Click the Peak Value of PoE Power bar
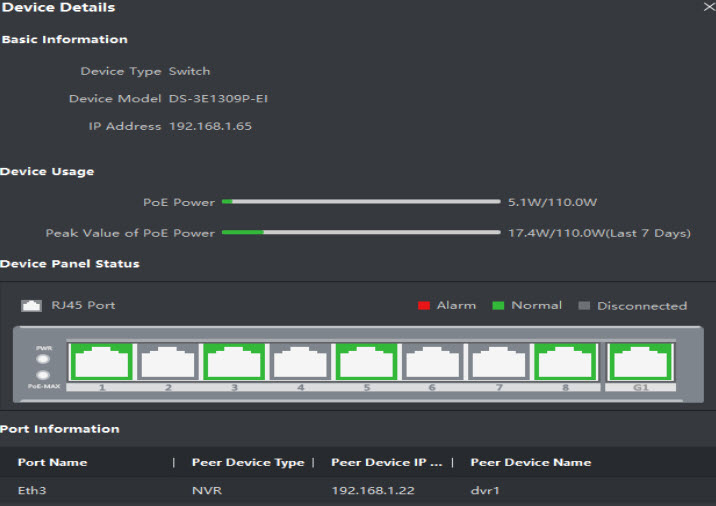The width and height of the screenshot is (716, 506). coord(360,233)
